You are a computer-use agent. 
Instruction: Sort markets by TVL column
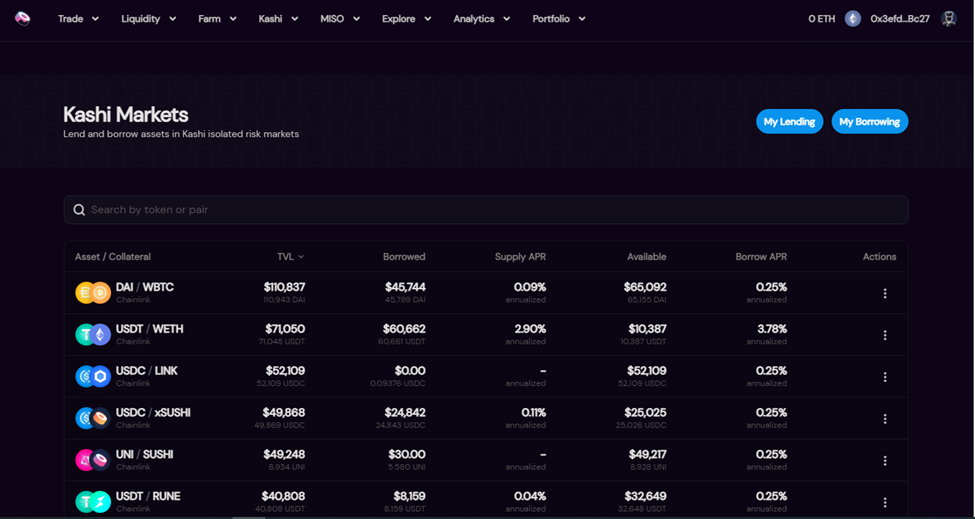(290, 257)
